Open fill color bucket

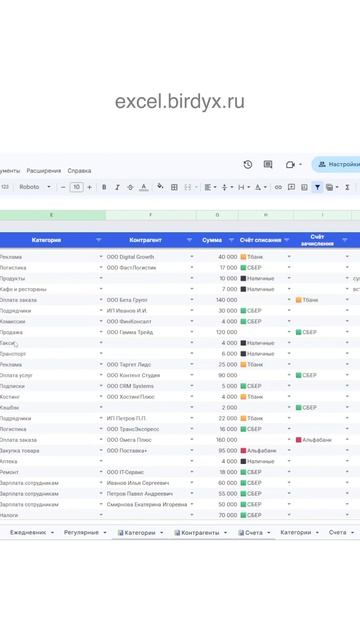tap(160, 187)
